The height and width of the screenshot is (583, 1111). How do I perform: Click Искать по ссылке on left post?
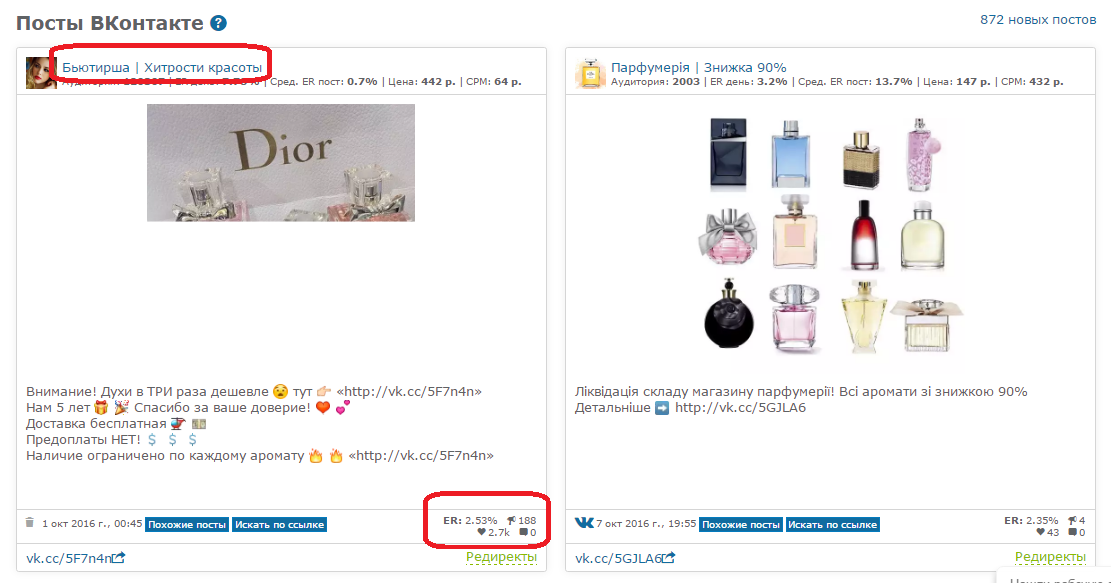279,524
